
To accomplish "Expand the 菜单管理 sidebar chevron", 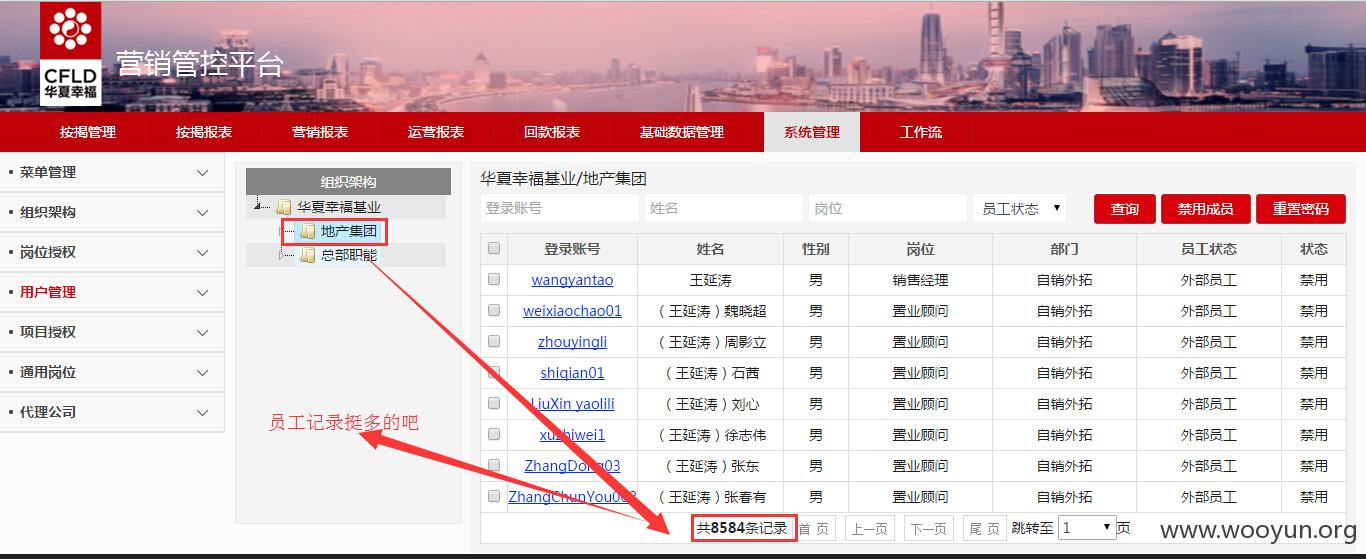I will click(203, 173).
